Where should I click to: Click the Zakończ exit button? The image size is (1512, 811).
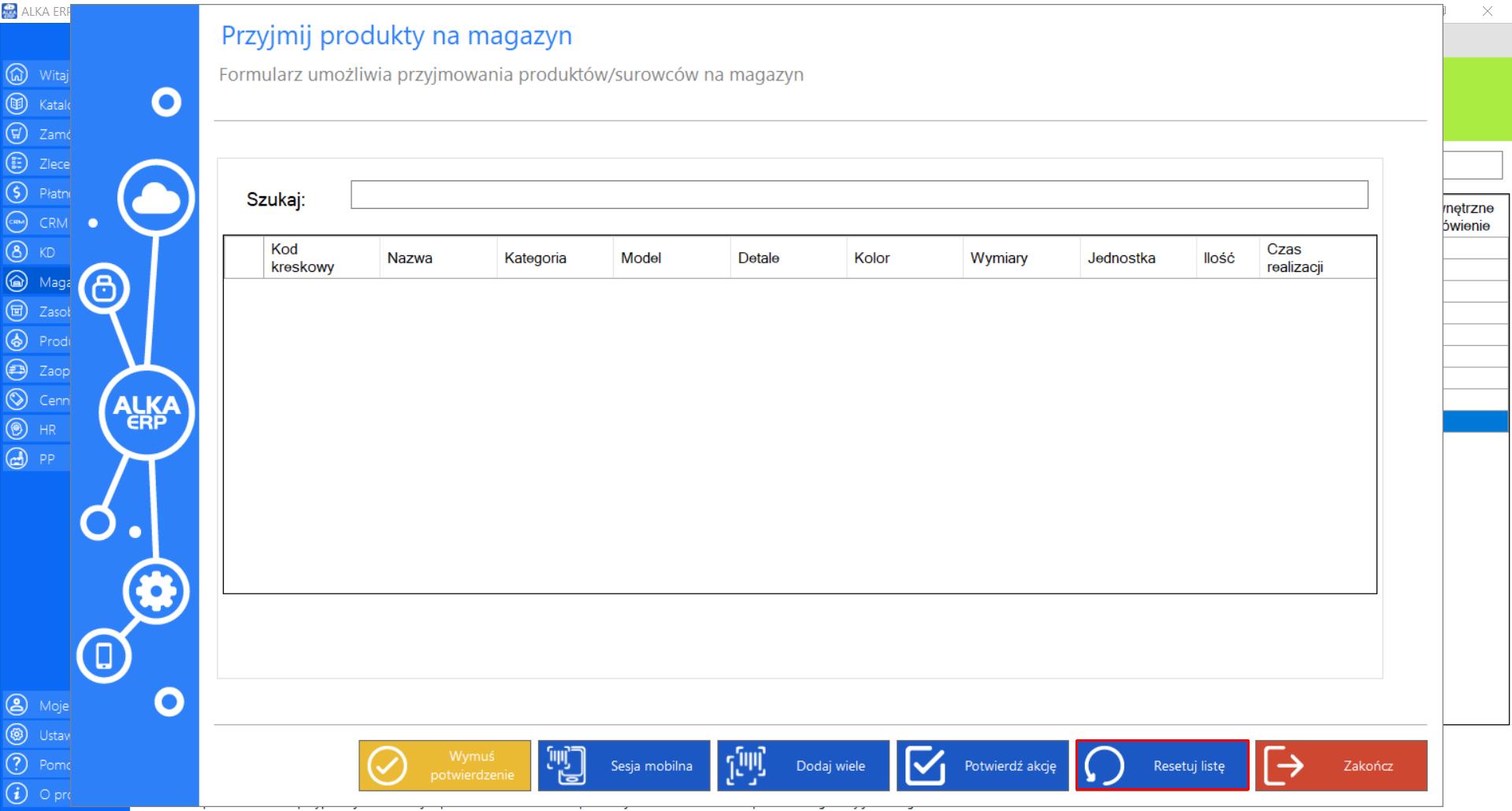click(x=1341, y=765)
